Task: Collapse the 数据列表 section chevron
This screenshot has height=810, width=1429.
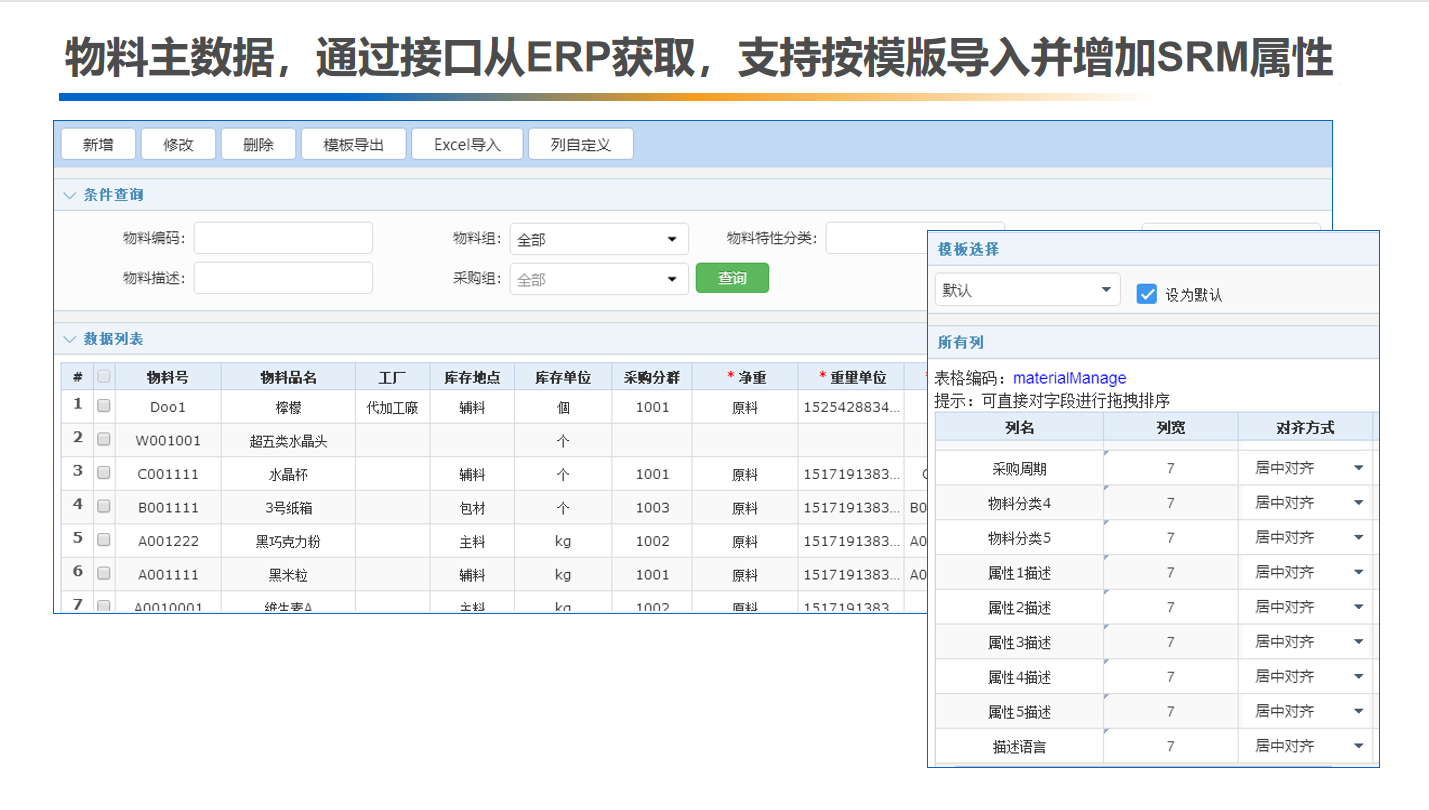Action: (x=69, y=339)
